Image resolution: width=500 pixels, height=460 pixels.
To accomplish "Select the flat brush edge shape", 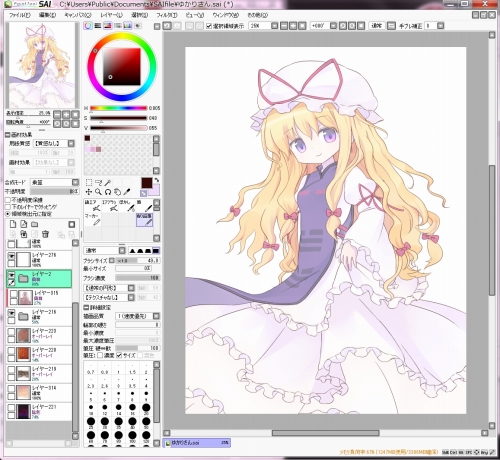I will click(x=156, y=250).
